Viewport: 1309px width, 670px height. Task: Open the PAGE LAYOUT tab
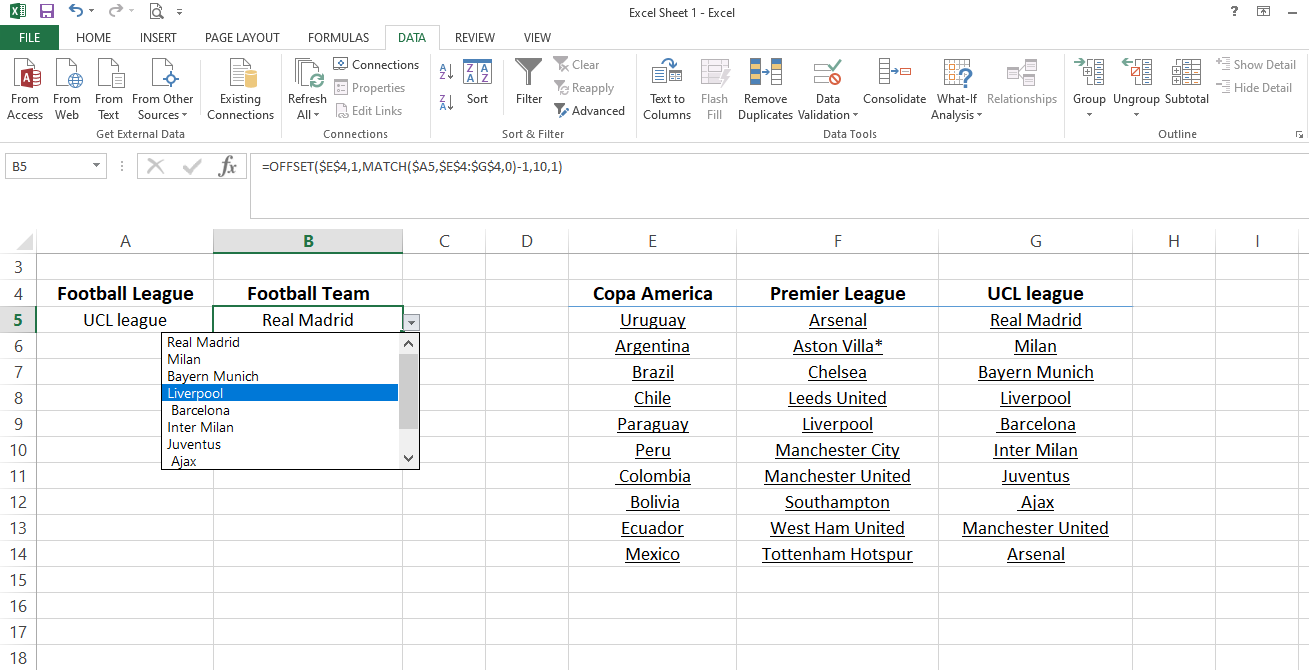tap(242, 38)
